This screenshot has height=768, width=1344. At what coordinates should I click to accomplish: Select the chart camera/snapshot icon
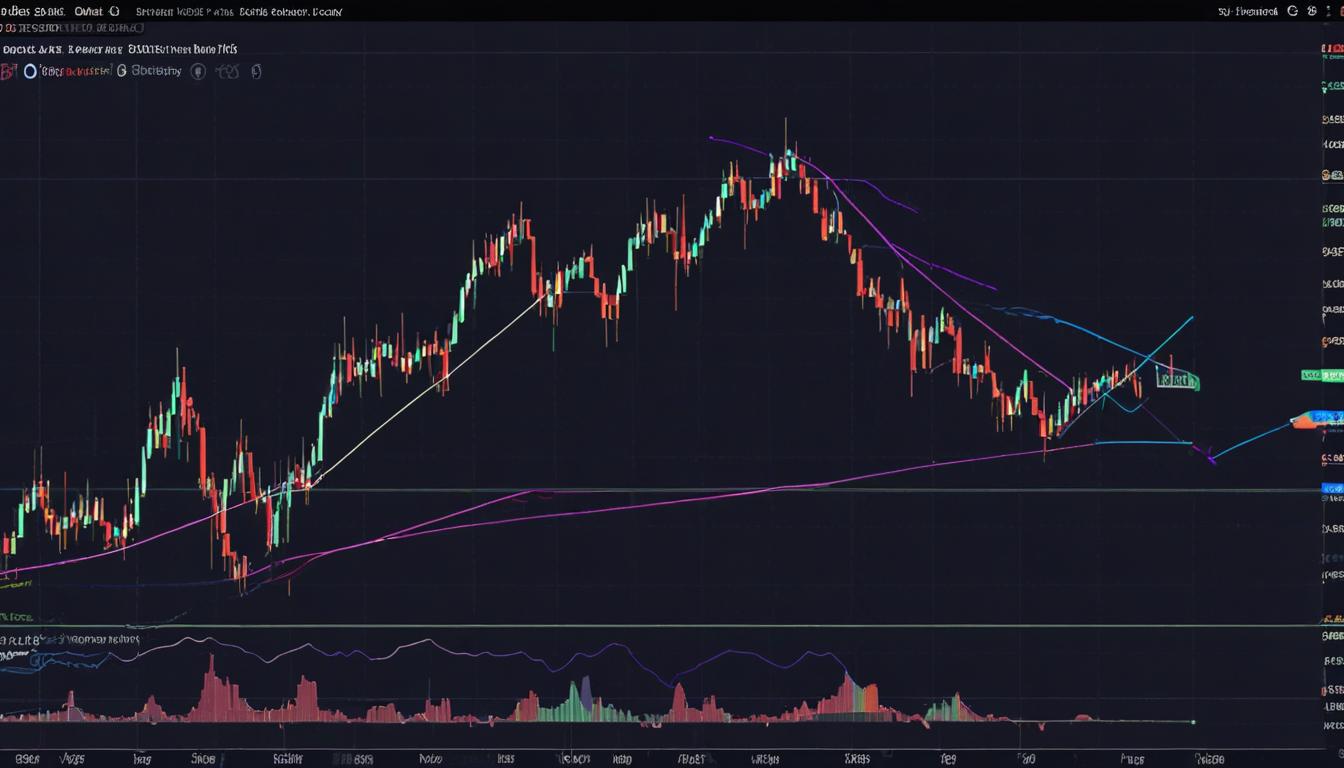(198, 71)
